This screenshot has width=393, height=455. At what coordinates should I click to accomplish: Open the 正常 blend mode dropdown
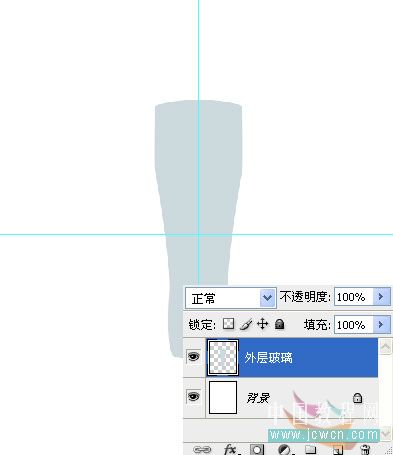(x=231, y=298)
